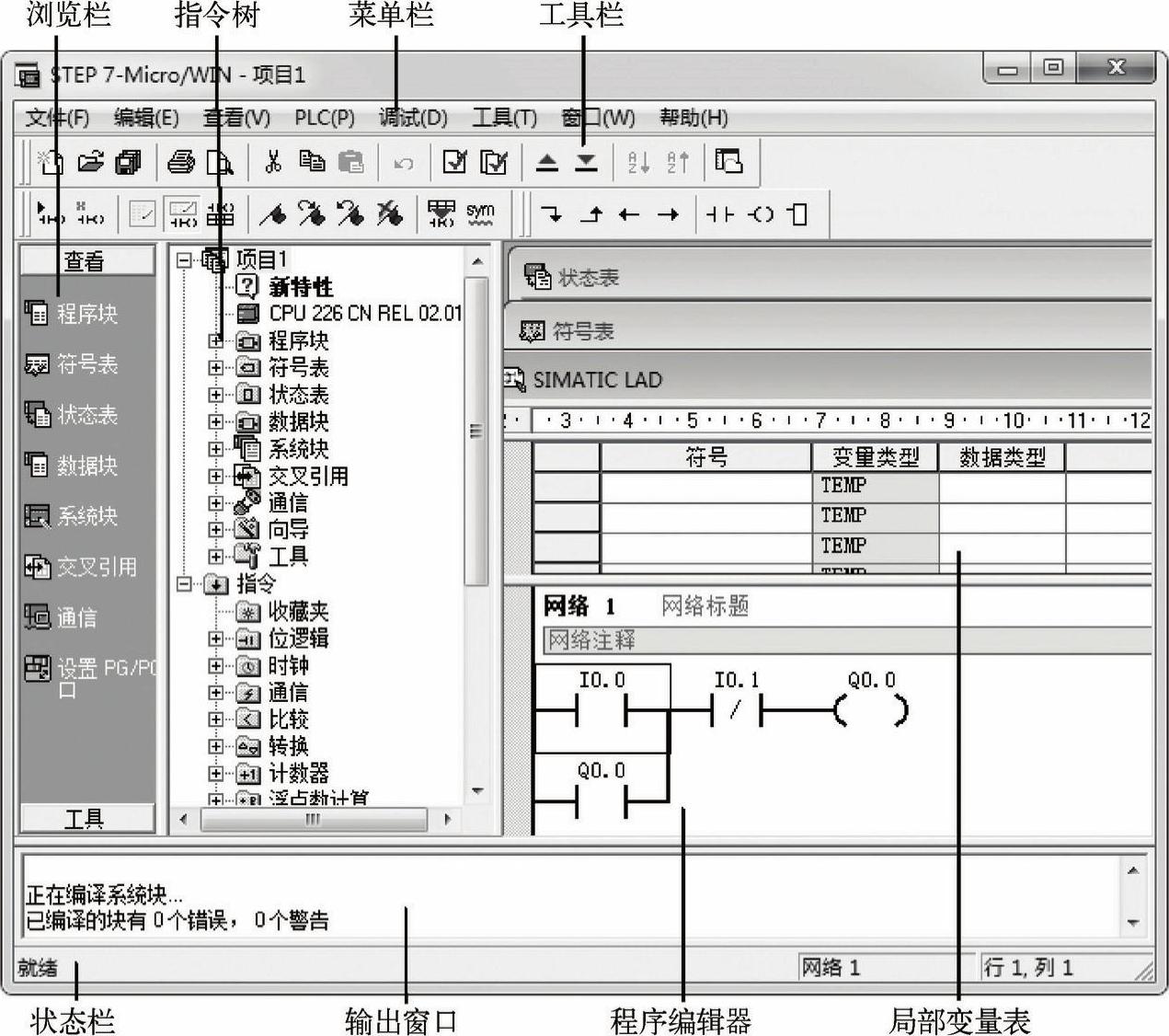1169x1036 pixels.
Task: Click the 网络注释 comment field
Action: click(828, 639)
